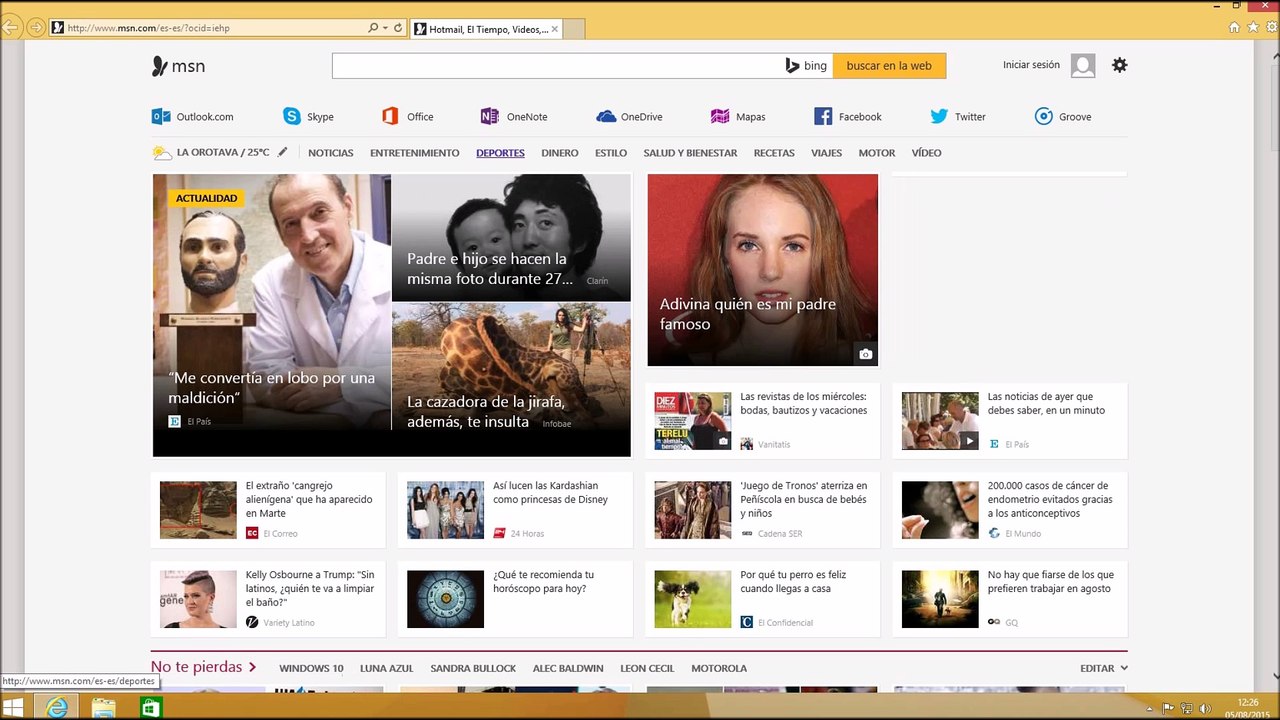Open the Windows Store taskbar icon

[150, 708]
